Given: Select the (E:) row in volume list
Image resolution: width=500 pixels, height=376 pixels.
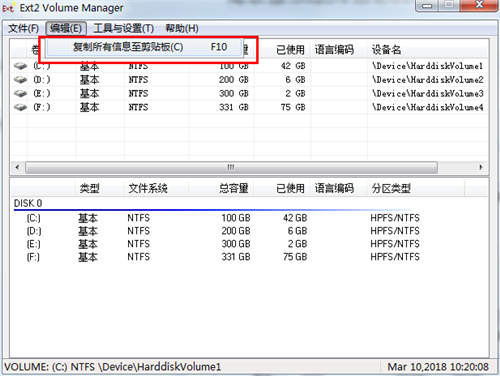Looking at the screenshot, I should pyautogui.click(x=249, y=94).
